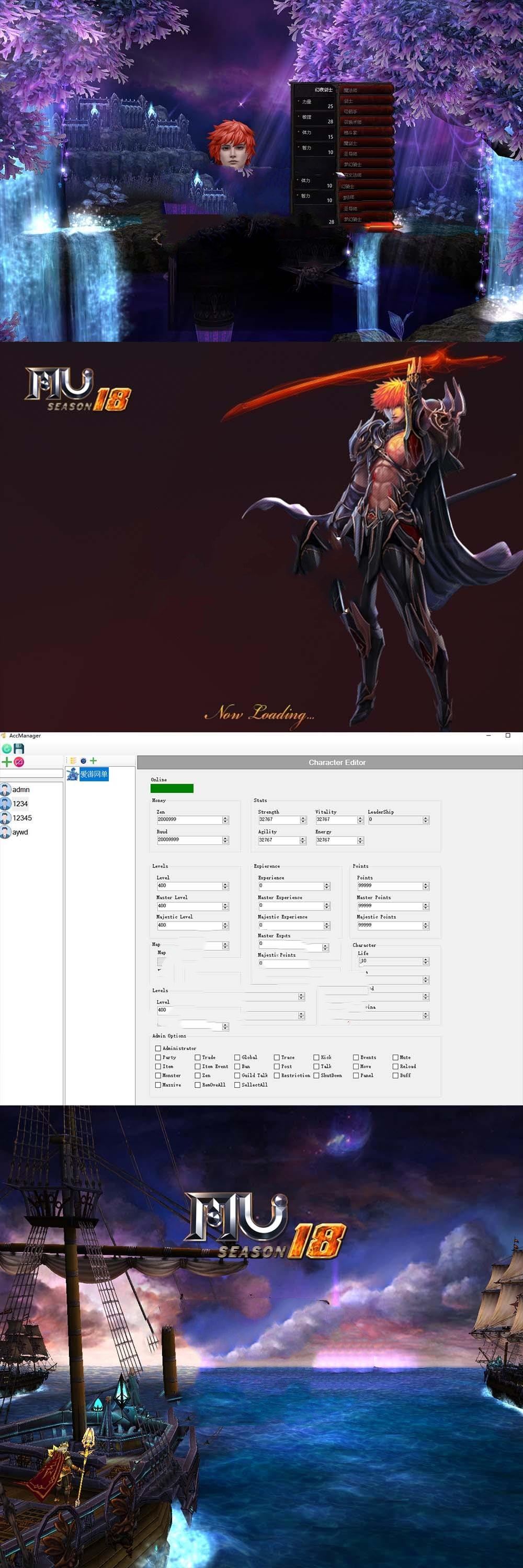Viewport: 523px width, 1568px height.
Task: Select the aywd account in list
Action: click(x=19, y=832)
